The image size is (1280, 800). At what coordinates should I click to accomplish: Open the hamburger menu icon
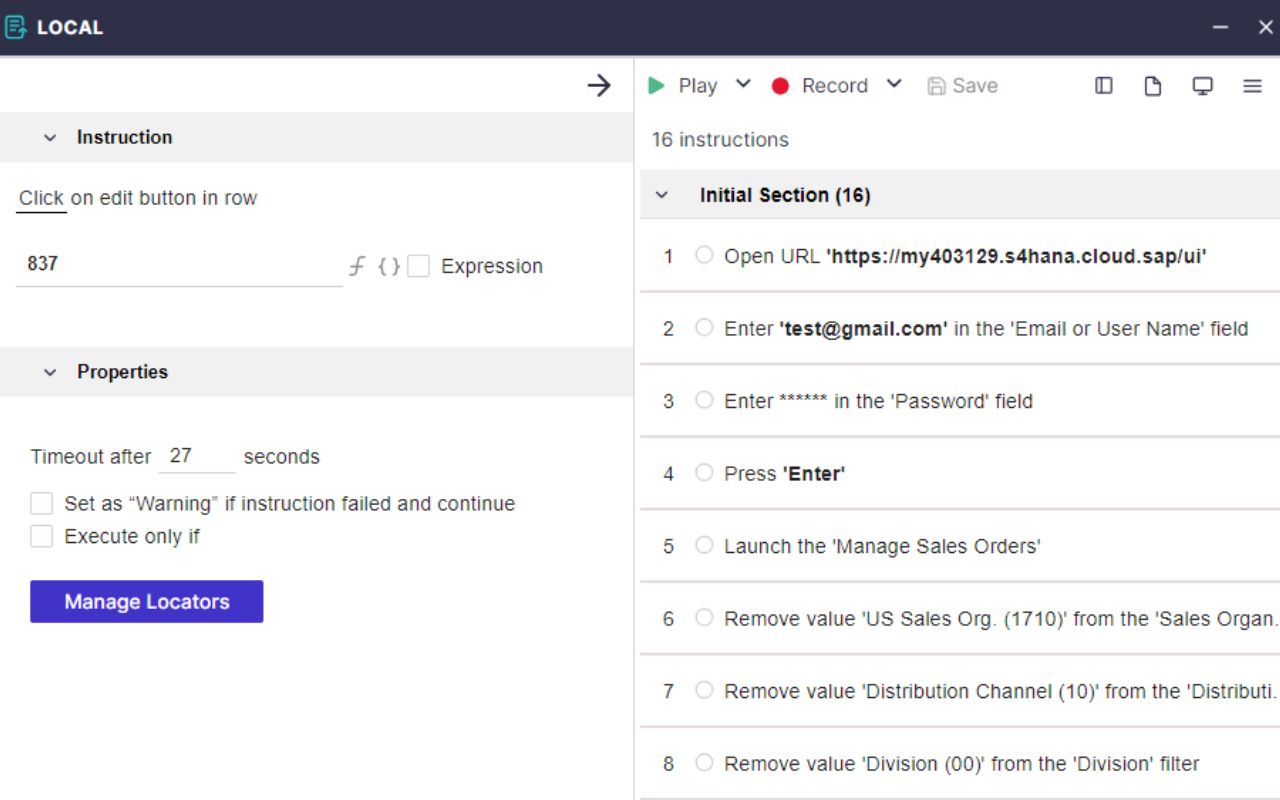[x=1252, y=85]
